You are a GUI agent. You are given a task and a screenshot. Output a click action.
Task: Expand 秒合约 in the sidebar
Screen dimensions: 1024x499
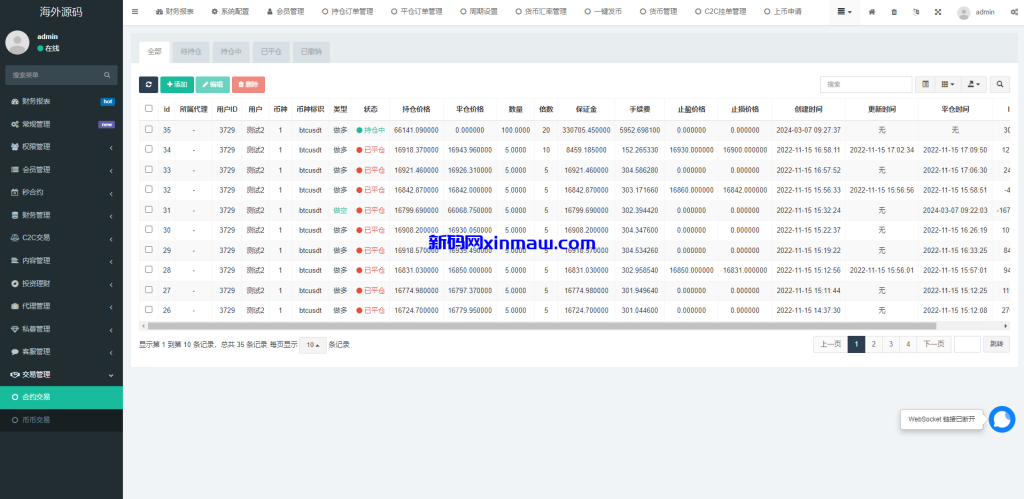tap(61, 193)
